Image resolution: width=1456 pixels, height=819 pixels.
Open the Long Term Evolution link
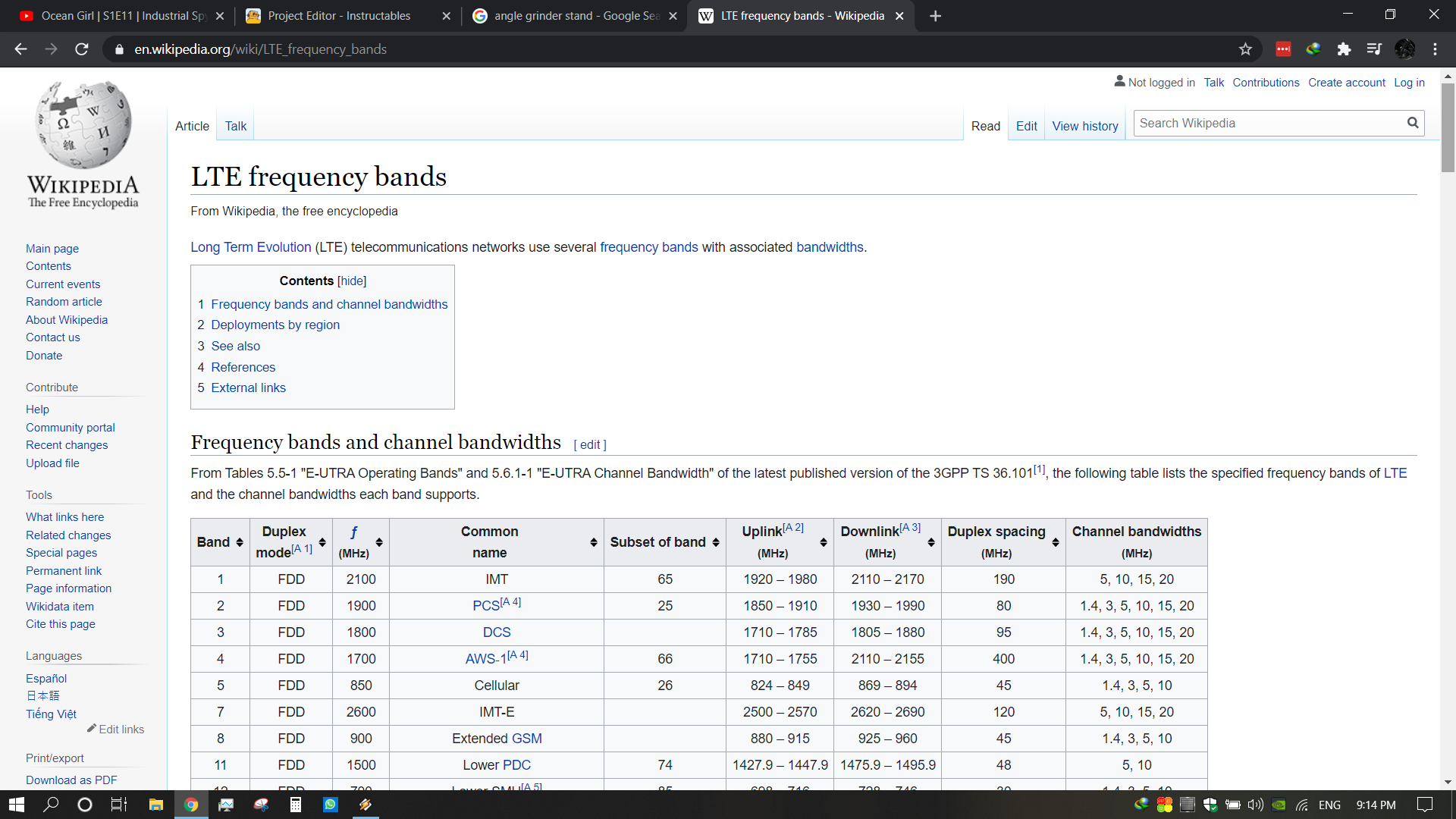pos(250,247)
